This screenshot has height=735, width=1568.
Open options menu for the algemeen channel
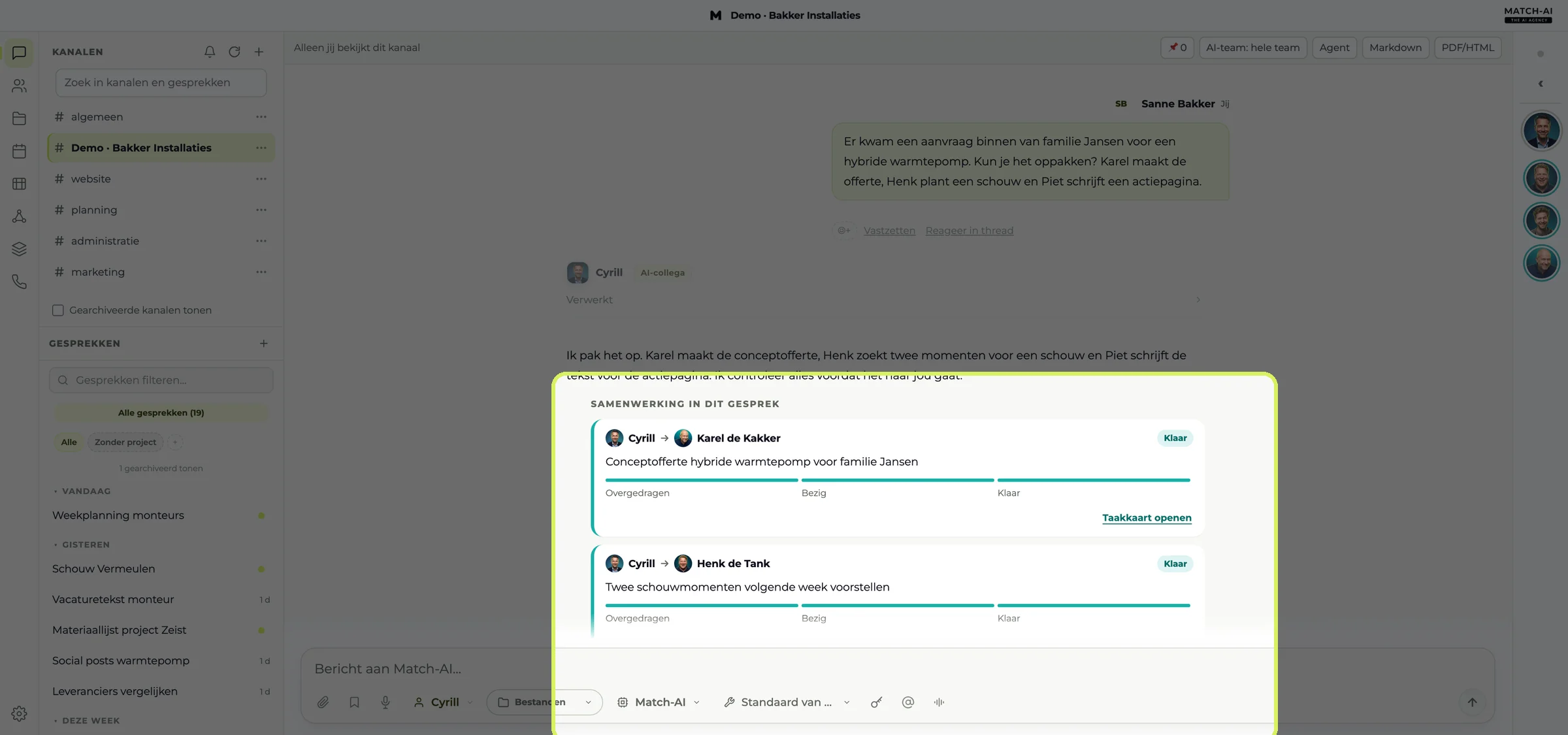261,117
